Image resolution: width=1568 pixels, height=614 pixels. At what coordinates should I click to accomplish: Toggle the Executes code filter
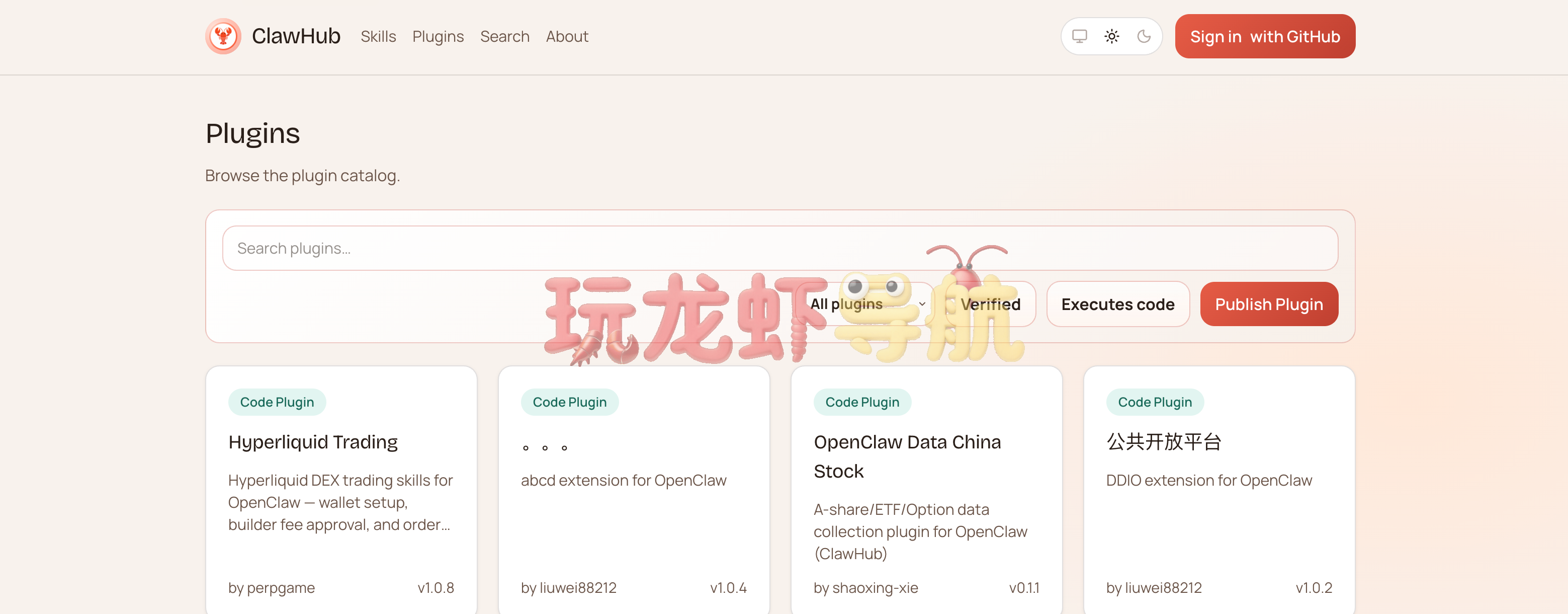(1117, 304)
